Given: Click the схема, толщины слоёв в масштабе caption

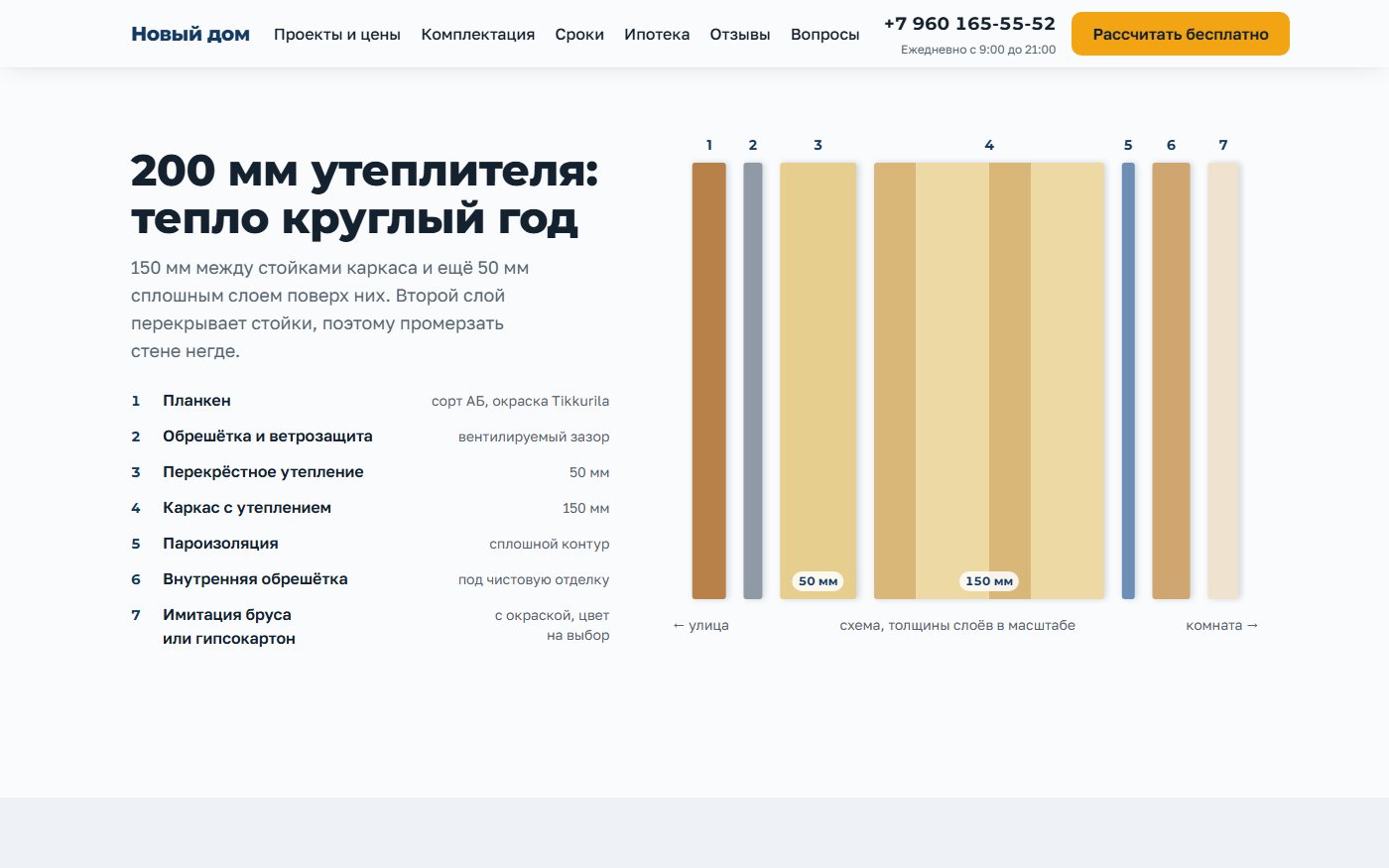Looking at the screenshot, I should [957, 625].
